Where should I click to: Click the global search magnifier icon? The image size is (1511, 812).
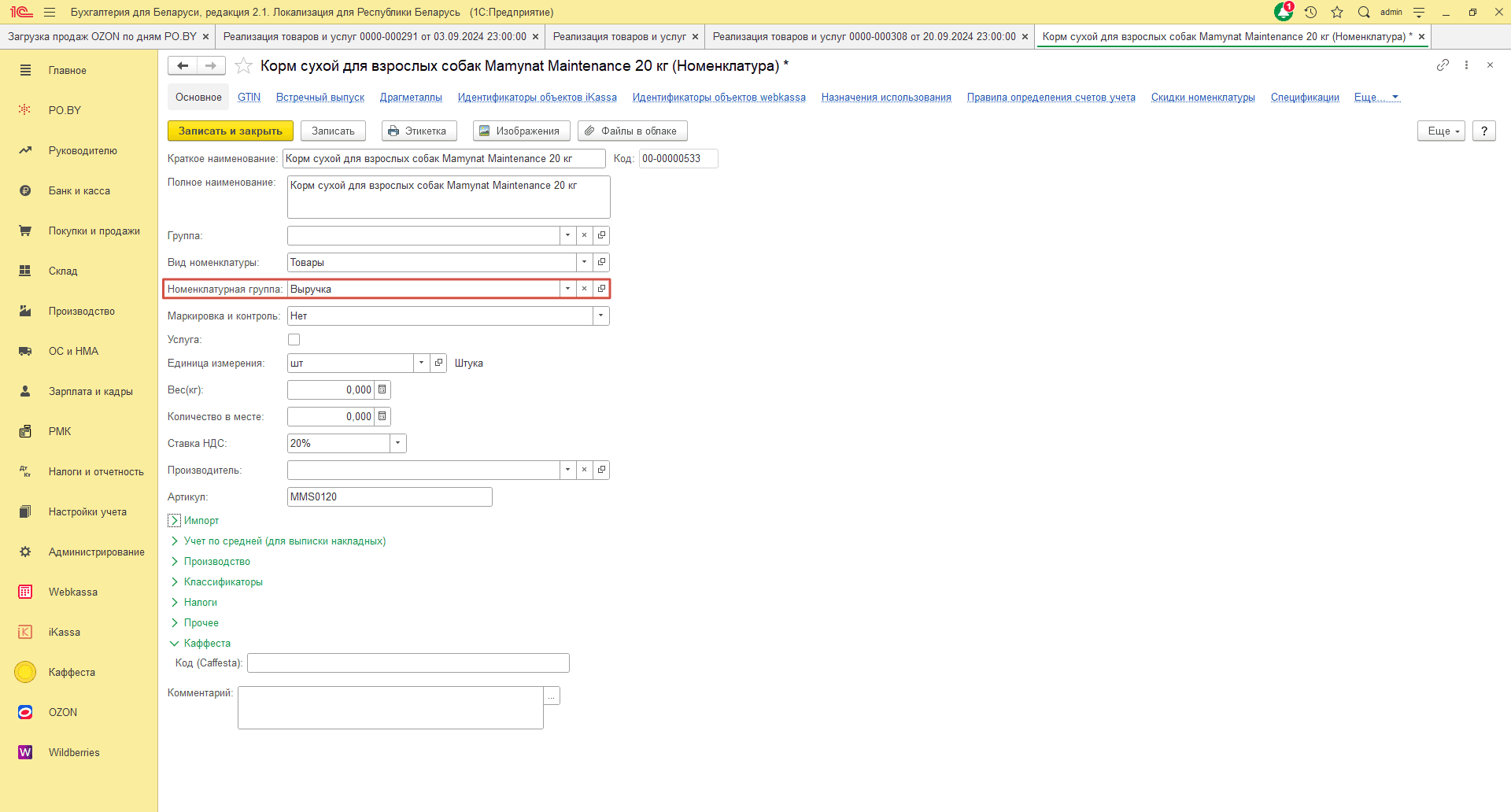pyautogui.click(x=1364, y=12)
